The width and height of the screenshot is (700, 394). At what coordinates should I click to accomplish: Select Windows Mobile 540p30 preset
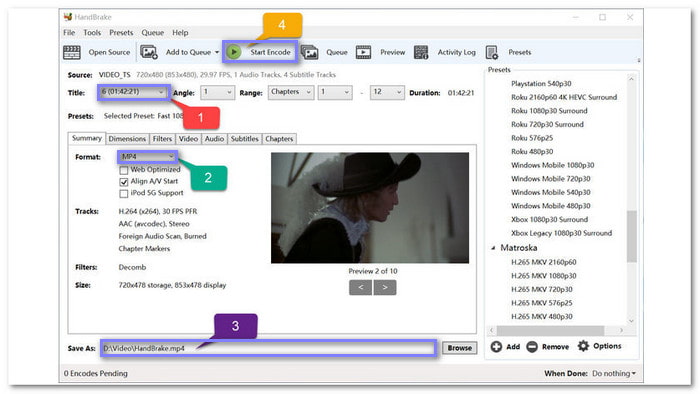pos(550,192)
